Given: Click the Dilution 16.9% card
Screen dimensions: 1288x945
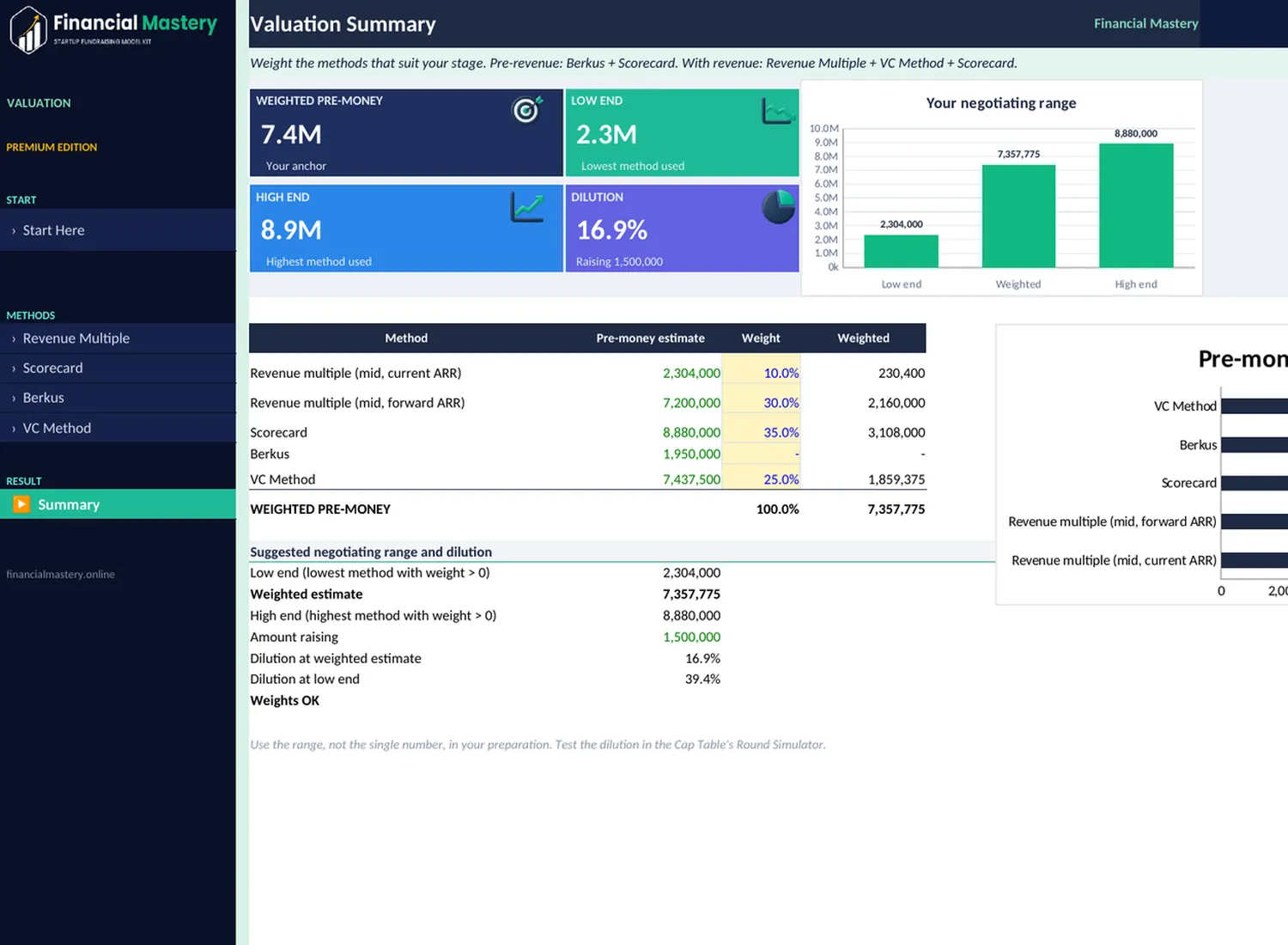Looking at the screenshot, I should tap(682, 229).
